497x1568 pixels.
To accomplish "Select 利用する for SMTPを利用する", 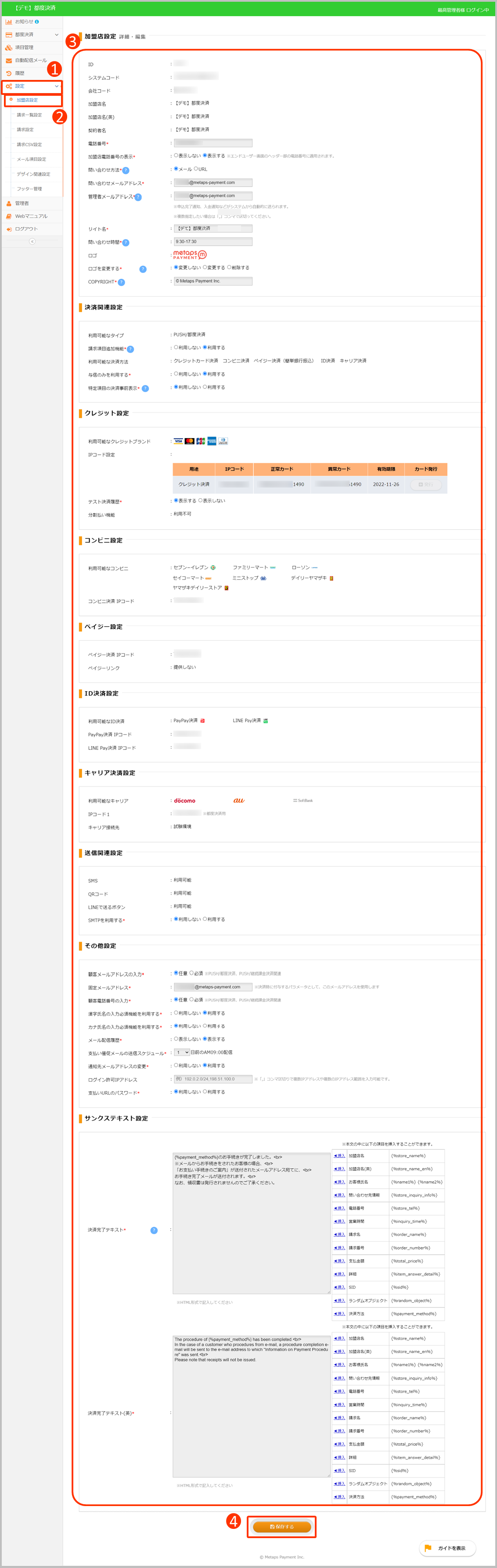I will pyautogui.click(x=205, y=919).
